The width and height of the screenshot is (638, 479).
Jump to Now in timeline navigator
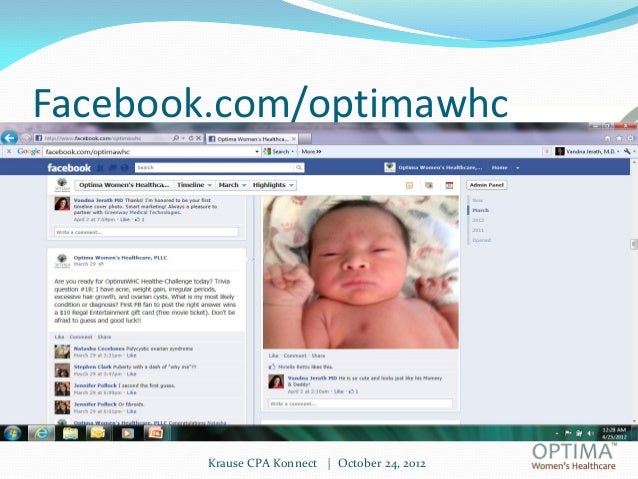tap(477, 200)
